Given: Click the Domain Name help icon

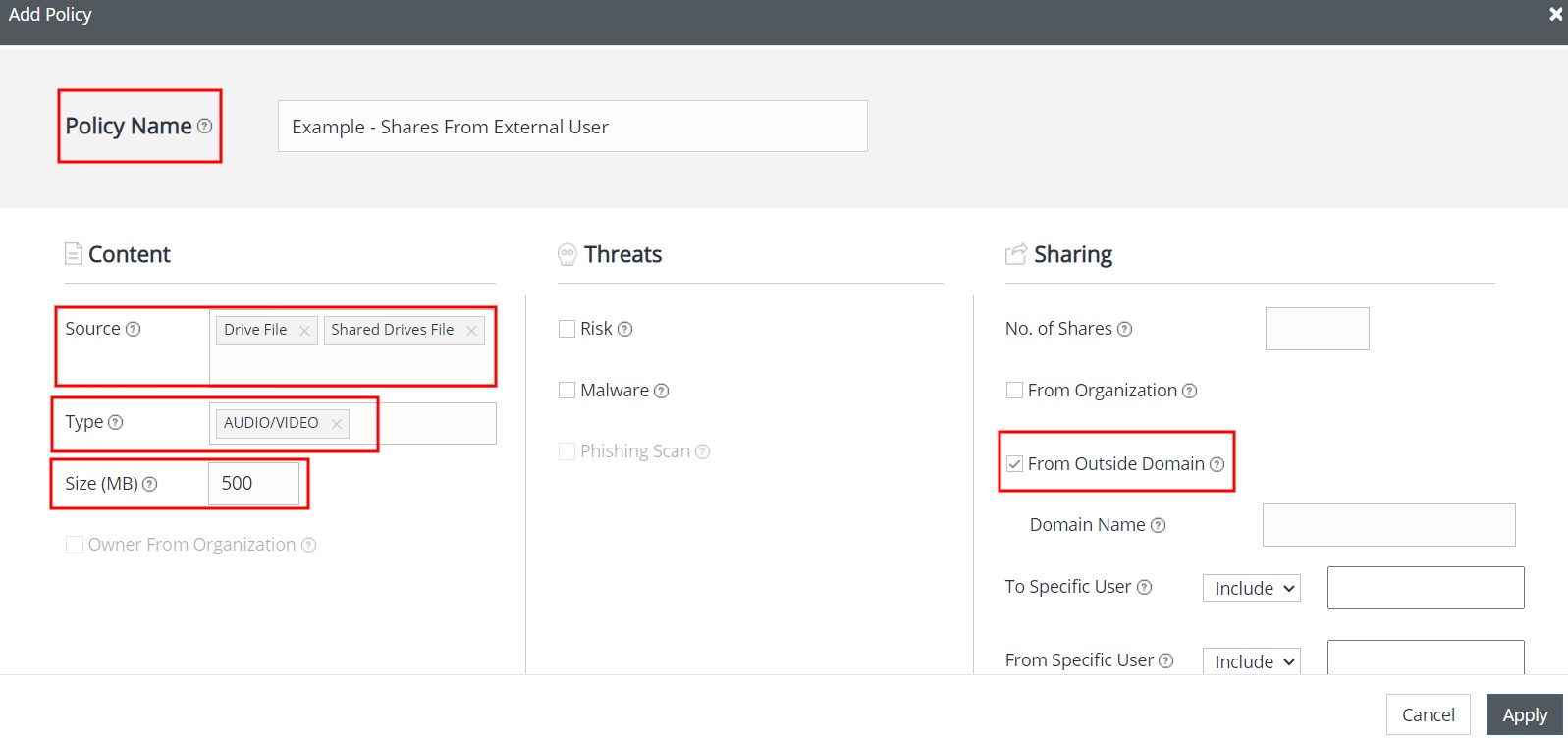Looking at the screenshot, I should click(1159, 526).
